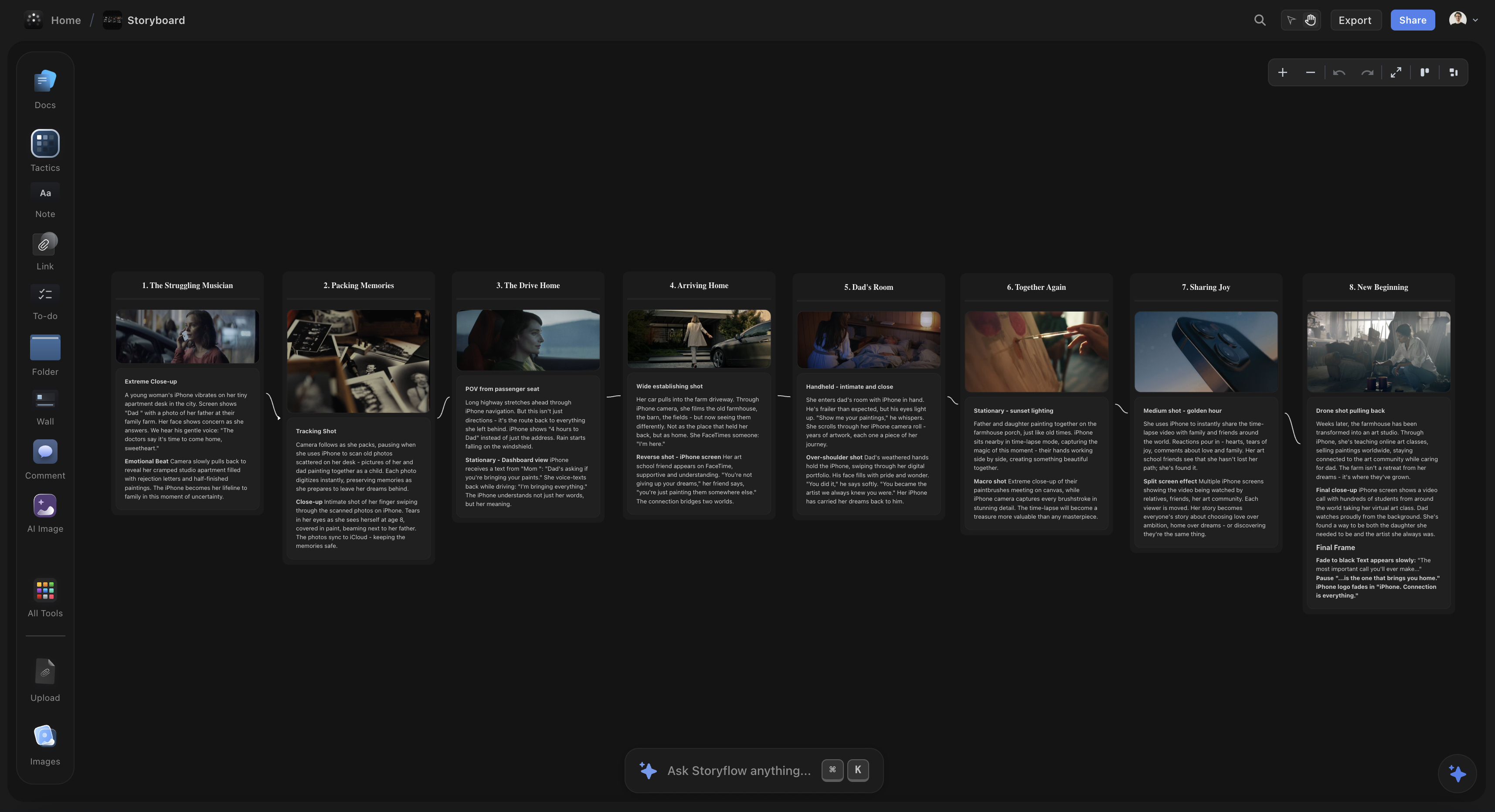Select the Storyboard breadcrumb tab
The width and height of the screenshot is (1495, 812).
(x=156, y=20)
